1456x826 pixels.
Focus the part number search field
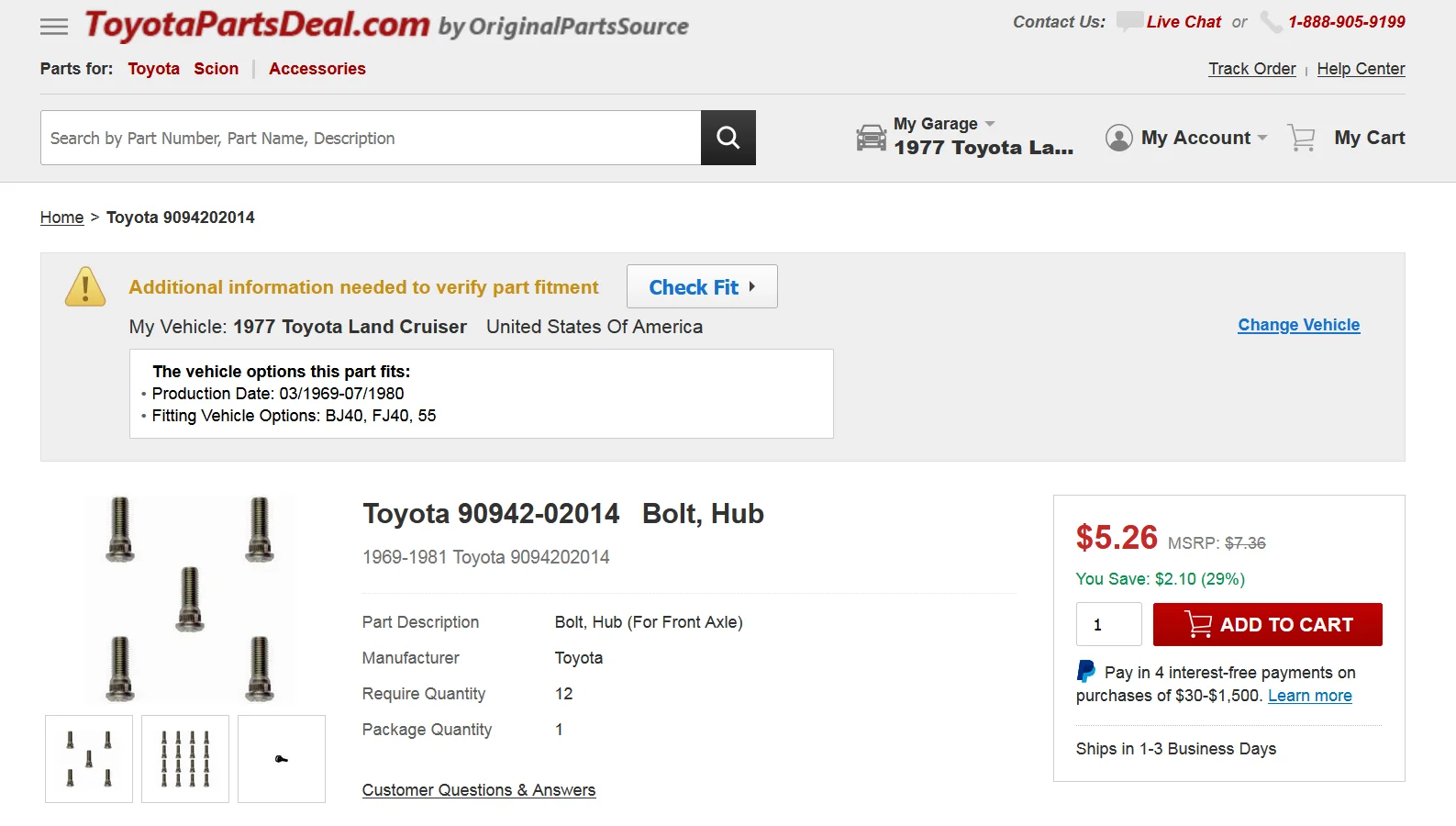click(371, 138)
